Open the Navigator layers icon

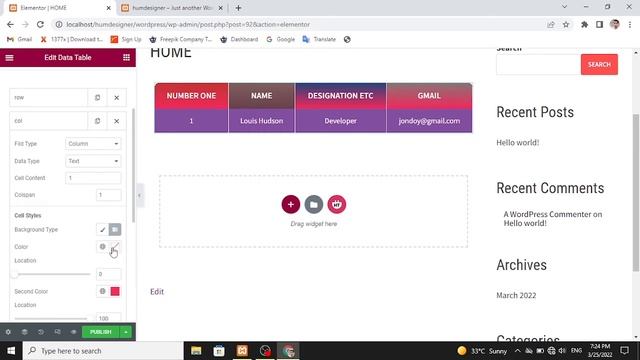(24, 332)
